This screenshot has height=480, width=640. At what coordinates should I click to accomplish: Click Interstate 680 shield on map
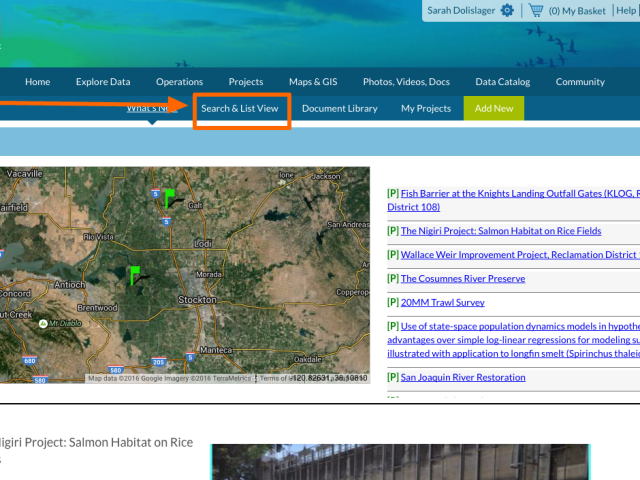point(29,360)
